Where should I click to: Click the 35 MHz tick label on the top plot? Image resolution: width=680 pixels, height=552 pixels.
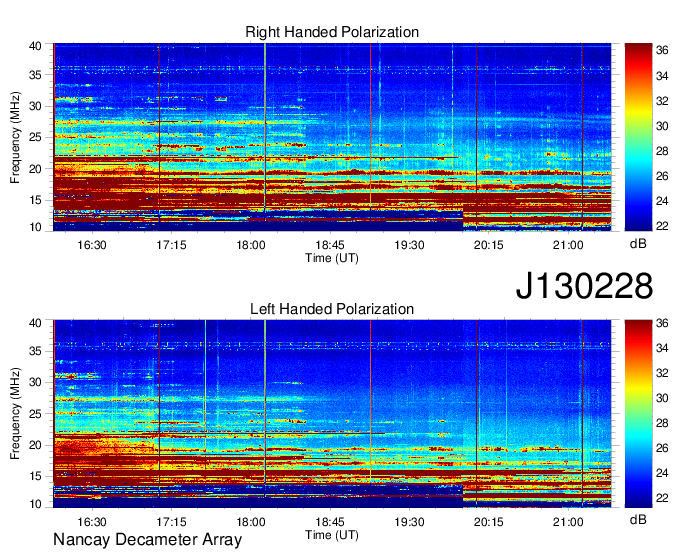click(35, 75)
